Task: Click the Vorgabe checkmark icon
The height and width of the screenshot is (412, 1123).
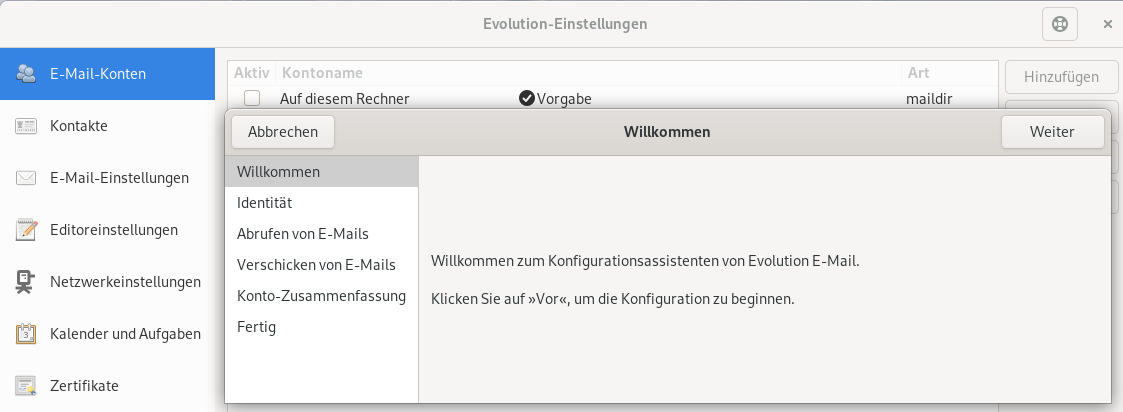Action: point(527,98)
